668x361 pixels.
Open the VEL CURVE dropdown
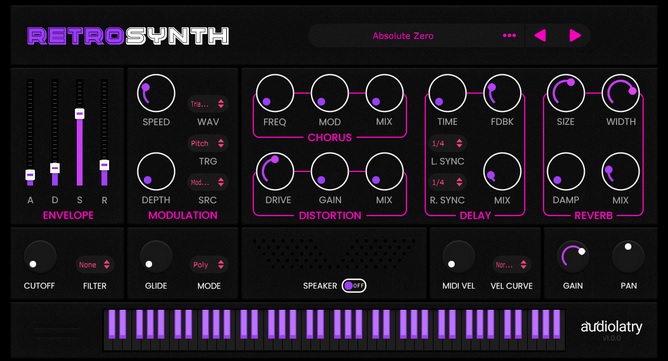click(x=511, y=265)
